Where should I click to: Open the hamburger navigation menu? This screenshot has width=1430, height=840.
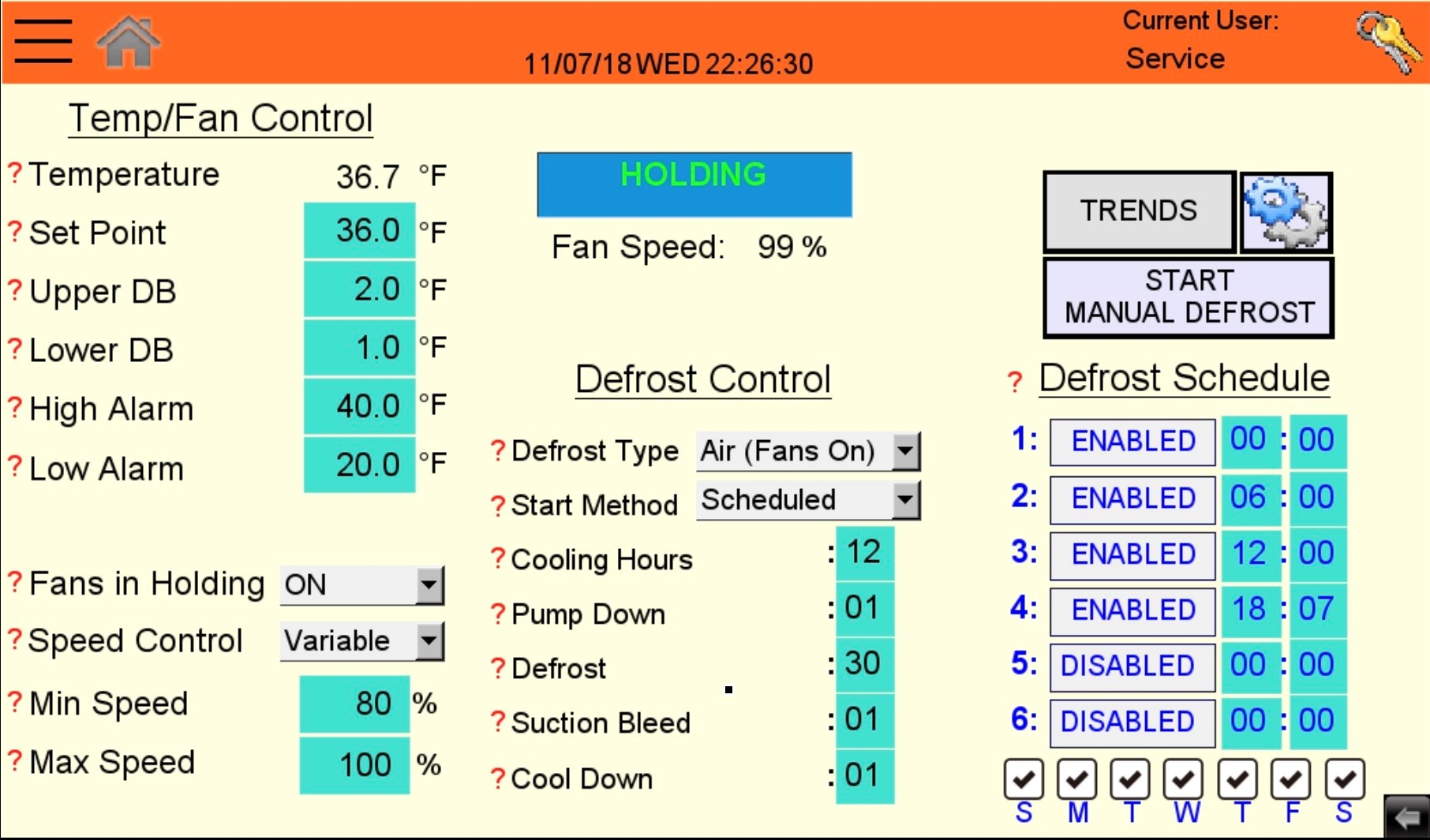(x=43, y=41)
